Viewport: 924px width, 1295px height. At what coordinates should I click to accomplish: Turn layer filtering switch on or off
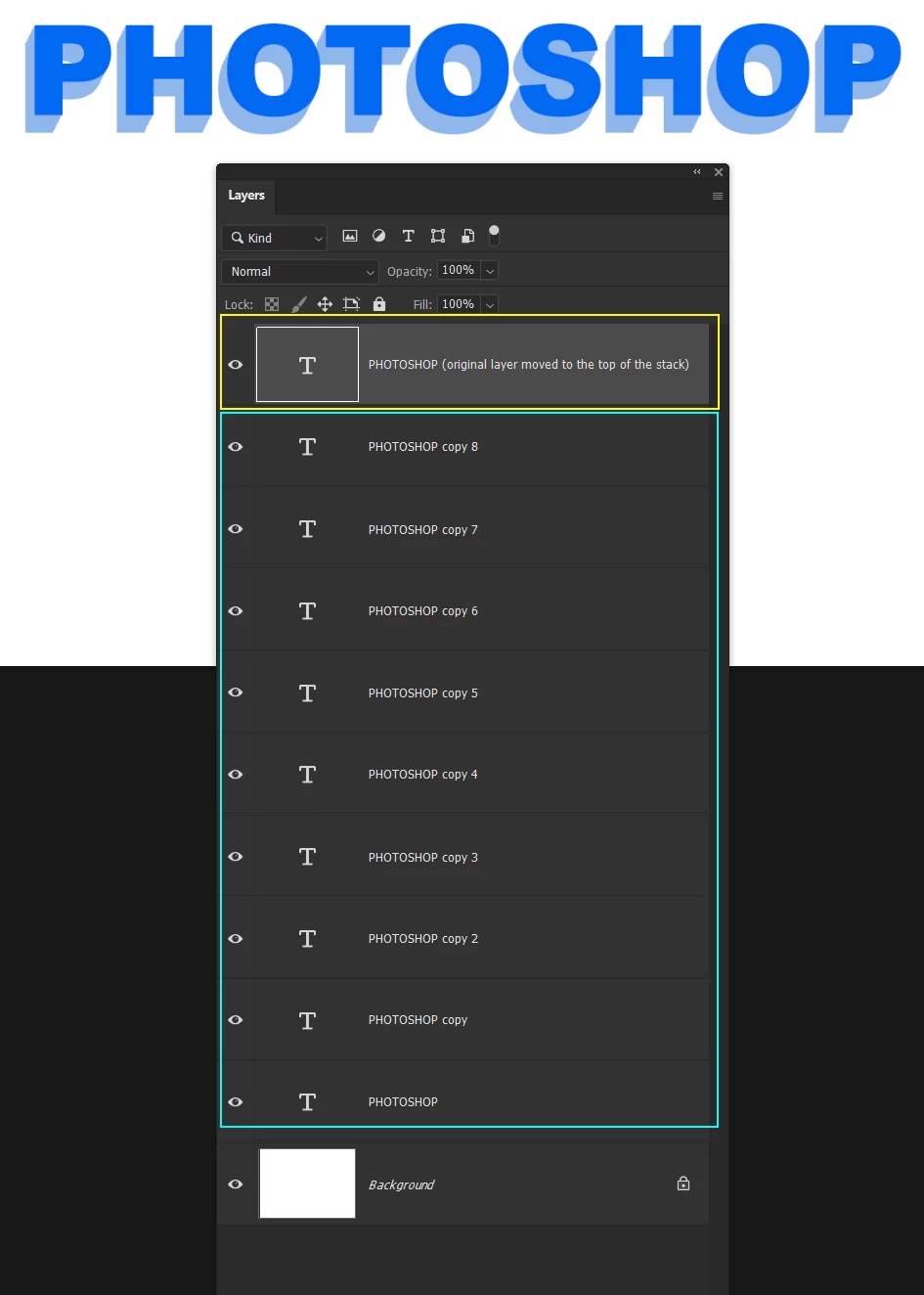pyautogui.click(x=494, y=235)
